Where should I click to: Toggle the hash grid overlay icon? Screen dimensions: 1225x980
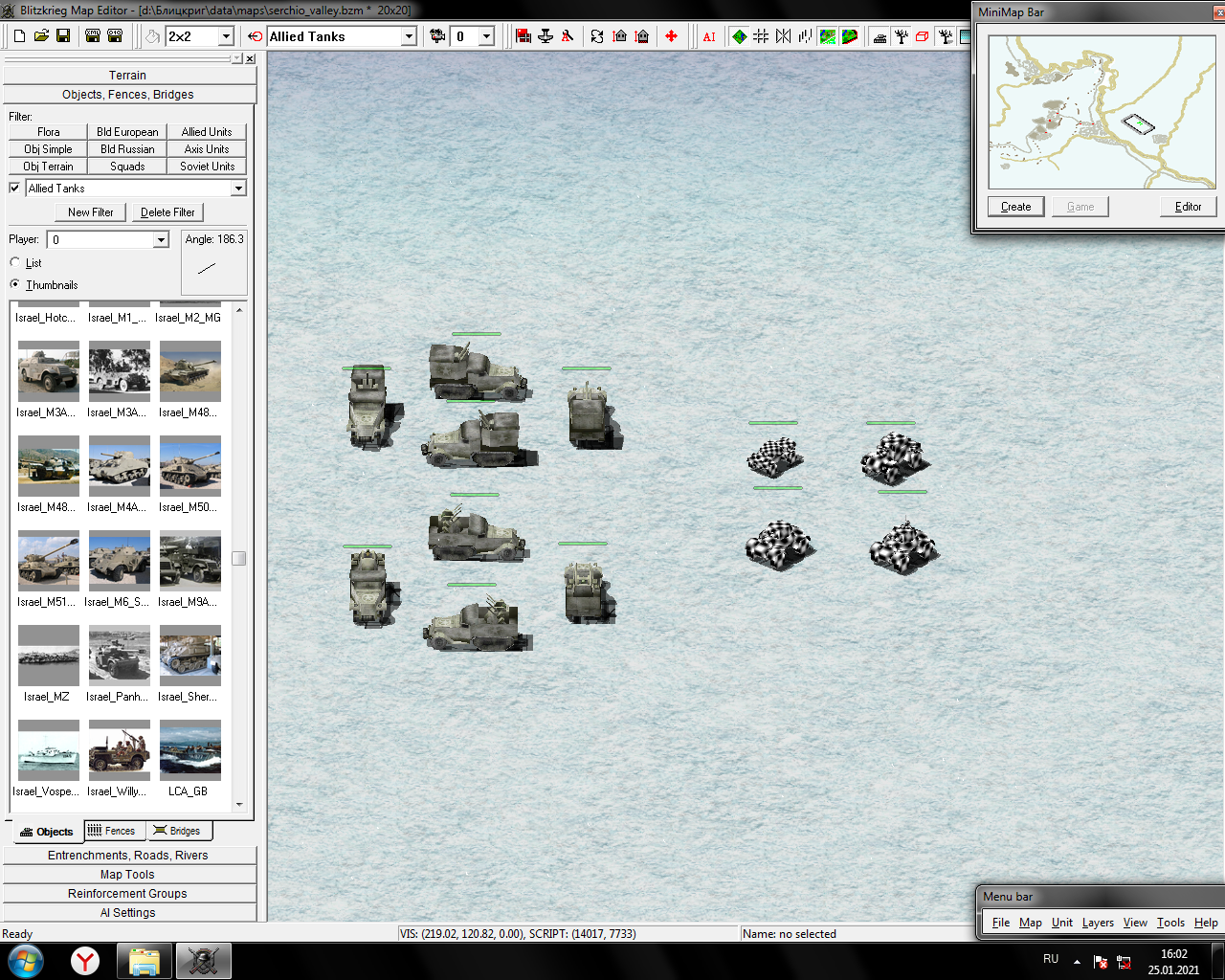click(761, 36)
